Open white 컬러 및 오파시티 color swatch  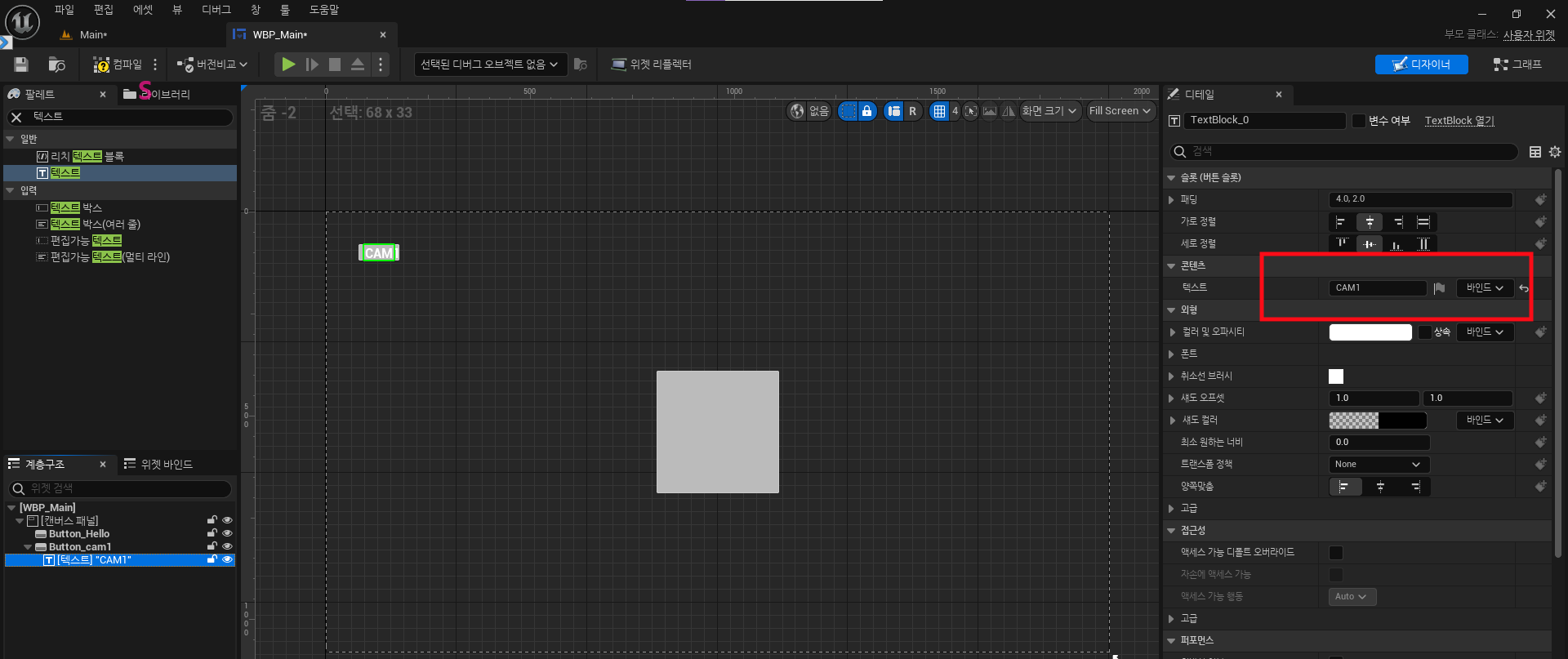click(1370, 332)
